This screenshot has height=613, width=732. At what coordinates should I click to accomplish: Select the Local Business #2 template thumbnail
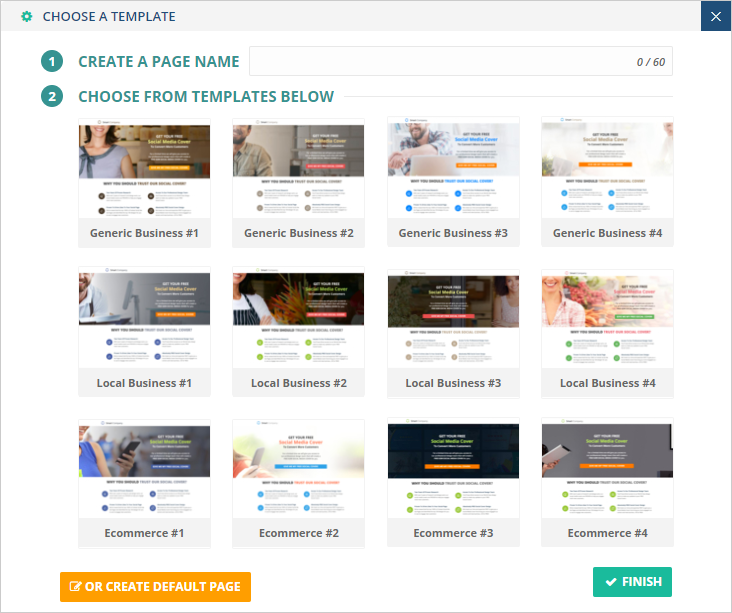(x=299, y=319)
